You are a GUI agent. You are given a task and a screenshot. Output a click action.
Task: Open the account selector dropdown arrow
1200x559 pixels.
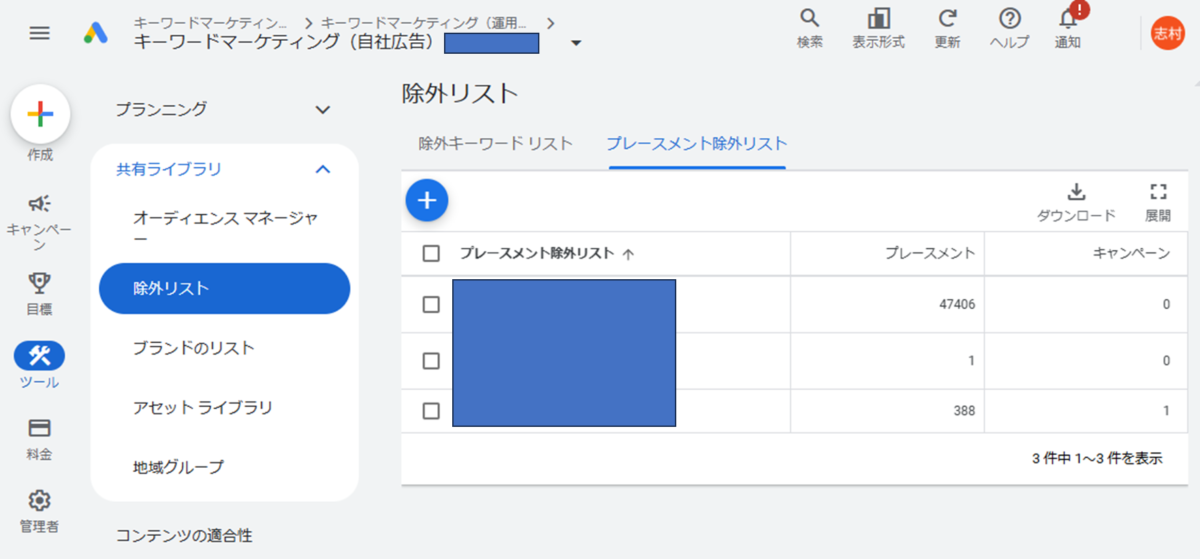coord(576,43)
